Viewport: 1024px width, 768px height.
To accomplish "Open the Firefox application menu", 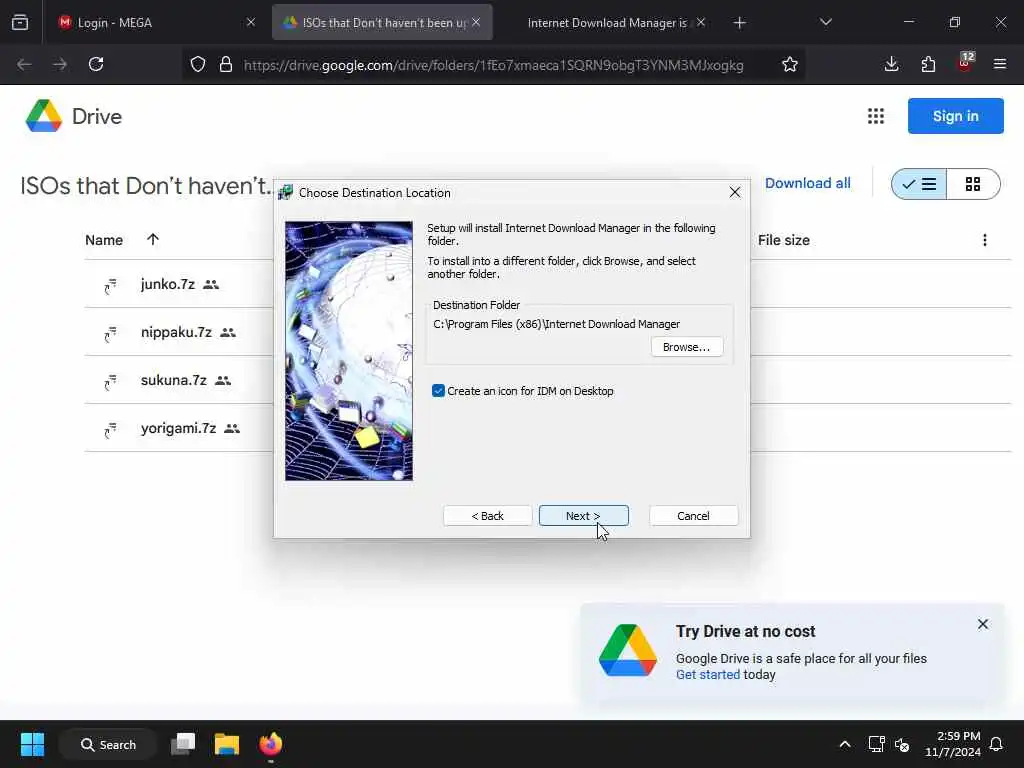I will [x=1000, y=64].
